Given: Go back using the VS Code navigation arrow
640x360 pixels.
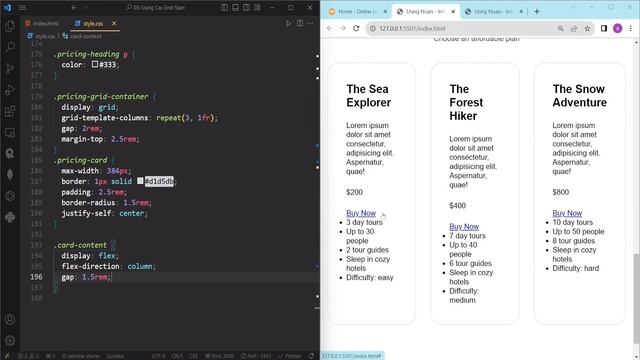Looking at the screenshot, I should 74,7.
